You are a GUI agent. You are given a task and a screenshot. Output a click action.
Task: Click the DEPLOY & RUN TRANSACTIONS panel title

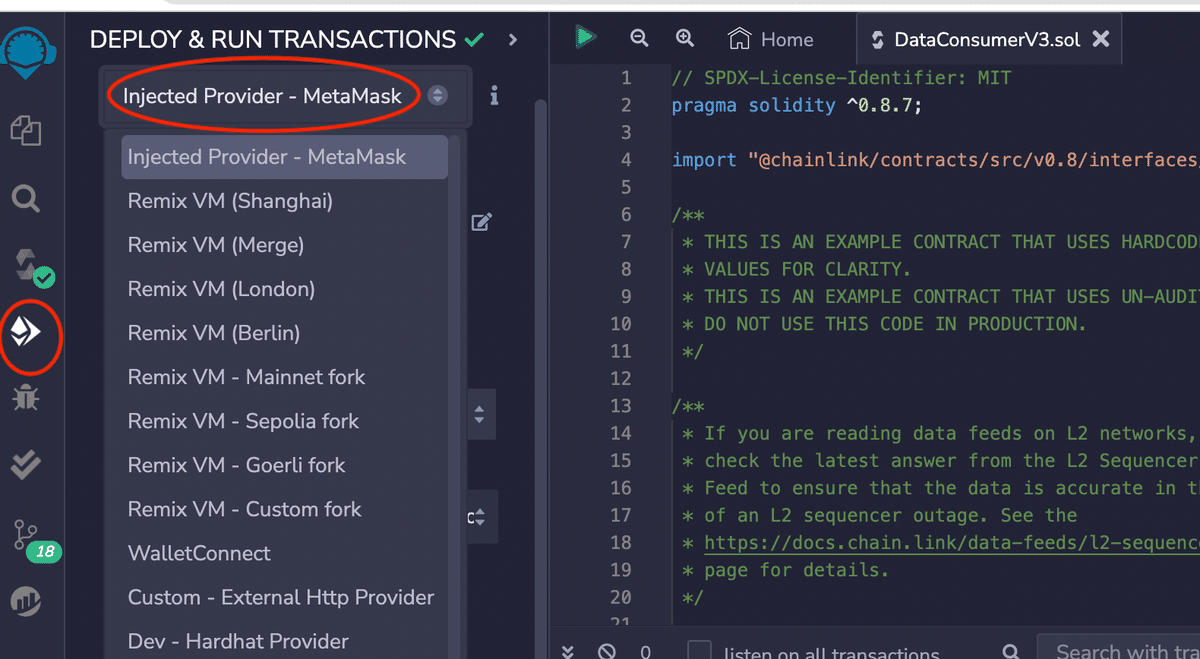273,40
